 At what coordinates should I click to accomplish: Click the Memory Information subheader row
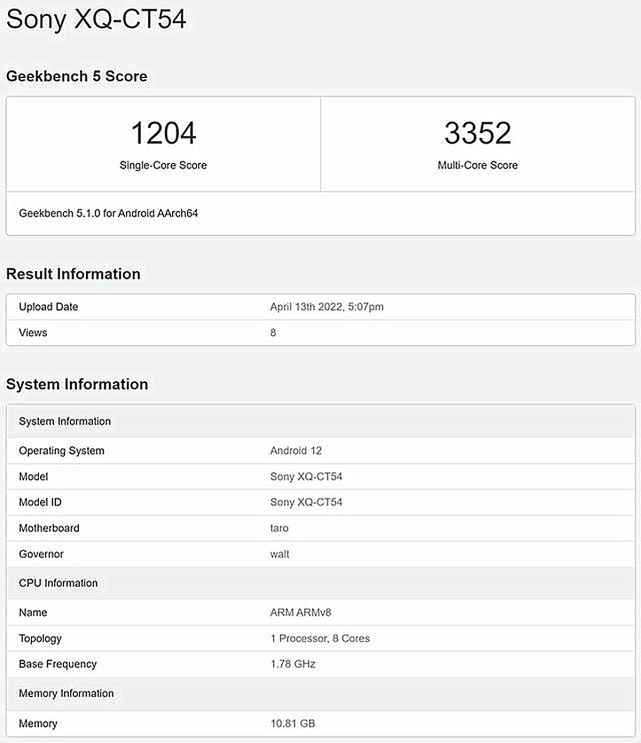pyautogui.click(x=321, y=694)
